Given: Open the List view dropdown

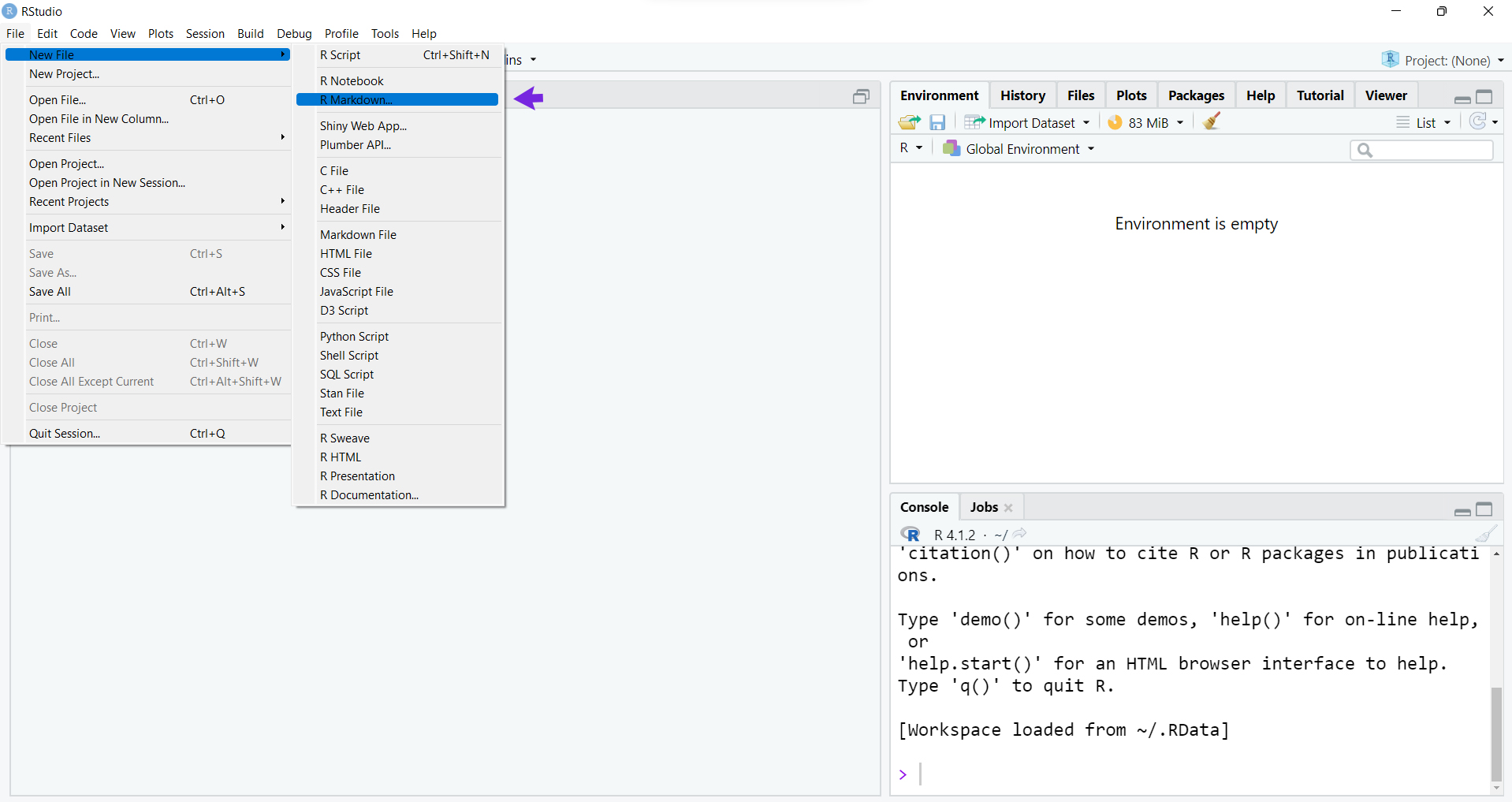Looking at the screenshot, I should tap(1447, 123).
